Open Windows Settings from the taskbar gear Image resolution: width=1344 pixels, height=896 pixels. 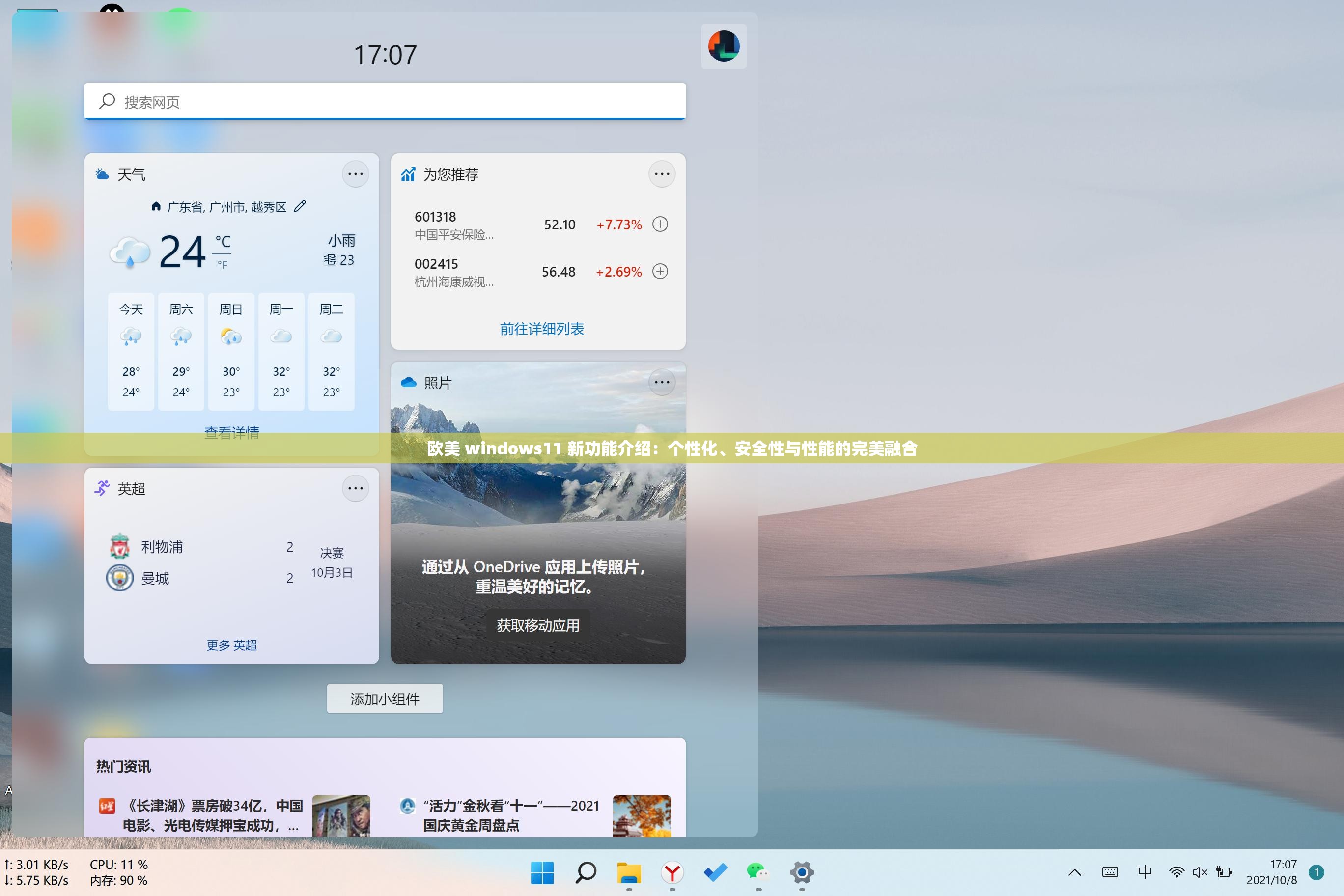802,872
